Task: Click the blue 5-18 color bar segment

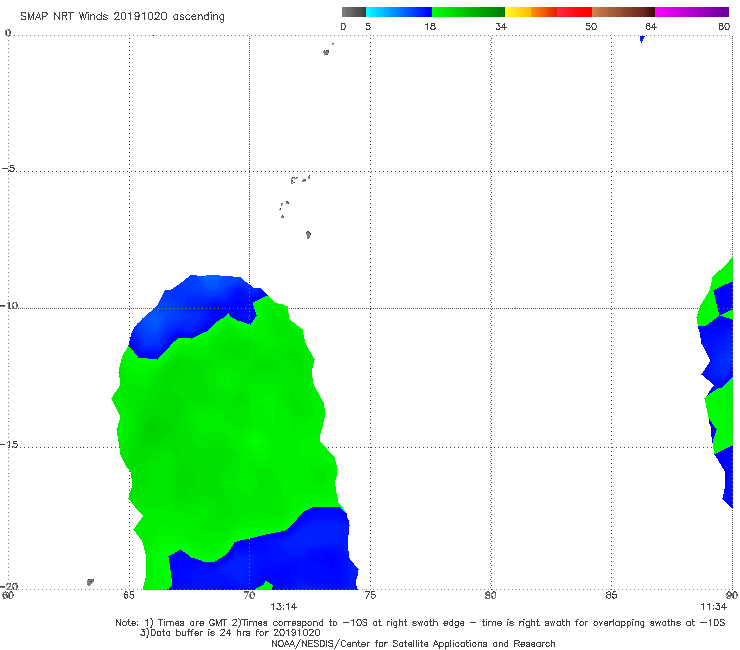Action: click(x=399, y=12)
